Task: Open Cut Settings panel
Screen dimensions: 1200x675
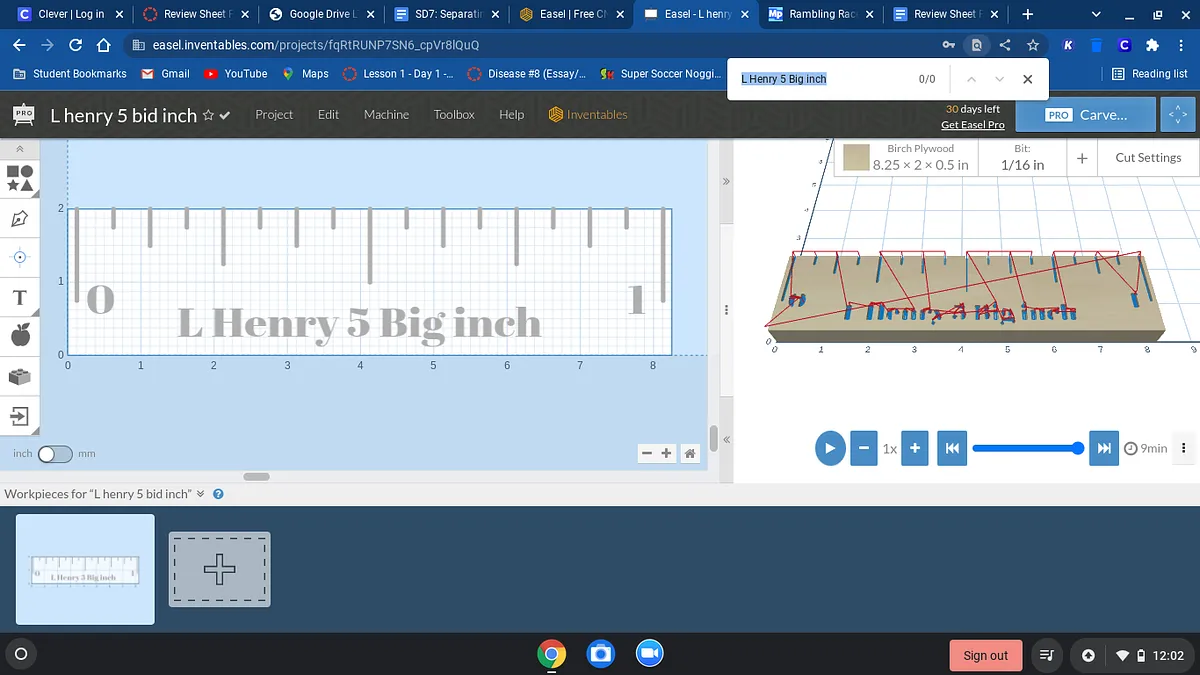Action: tap(1148, 158)
